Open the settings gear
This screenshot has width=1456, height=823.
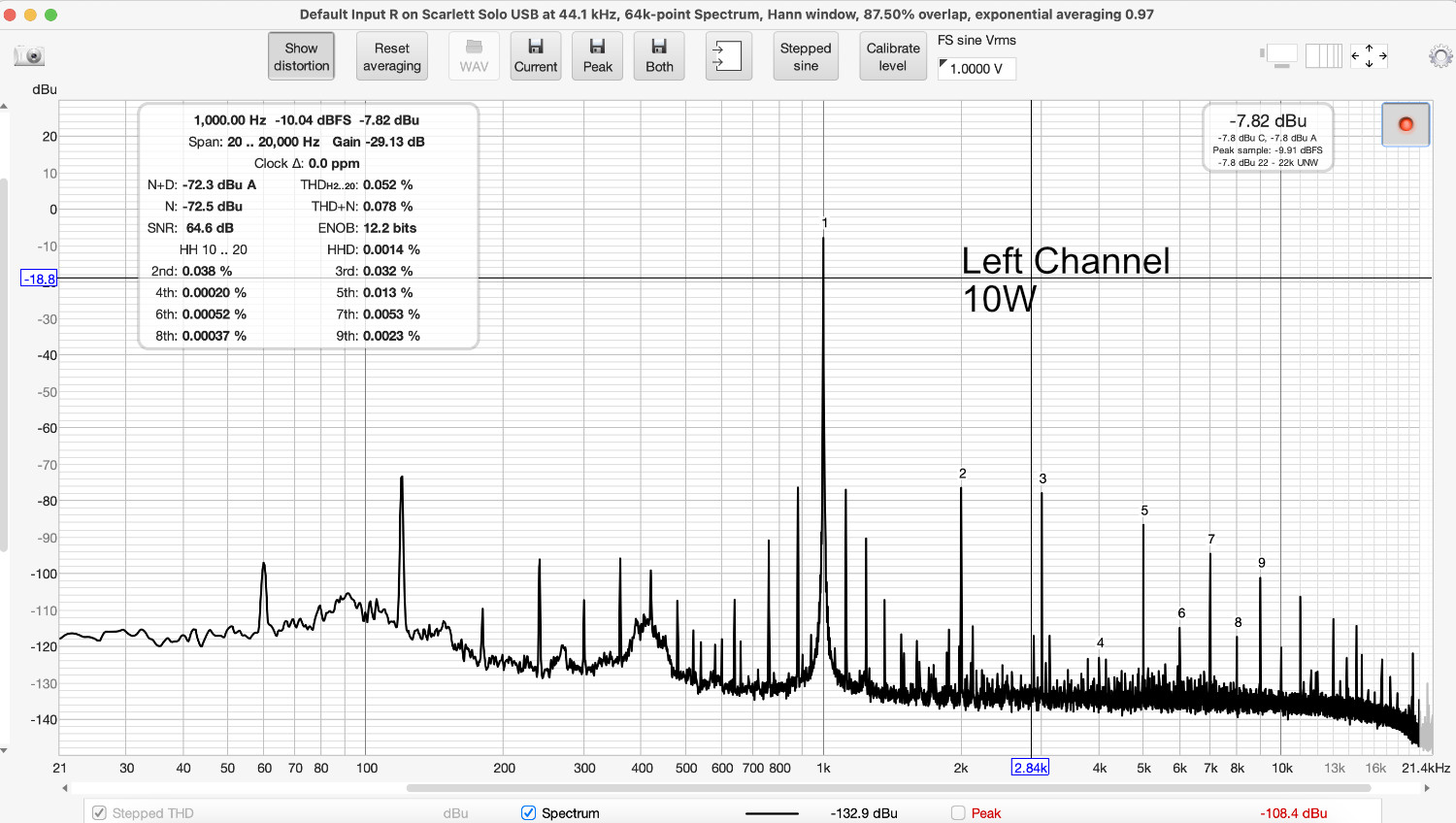click(x=1440, y=55)
